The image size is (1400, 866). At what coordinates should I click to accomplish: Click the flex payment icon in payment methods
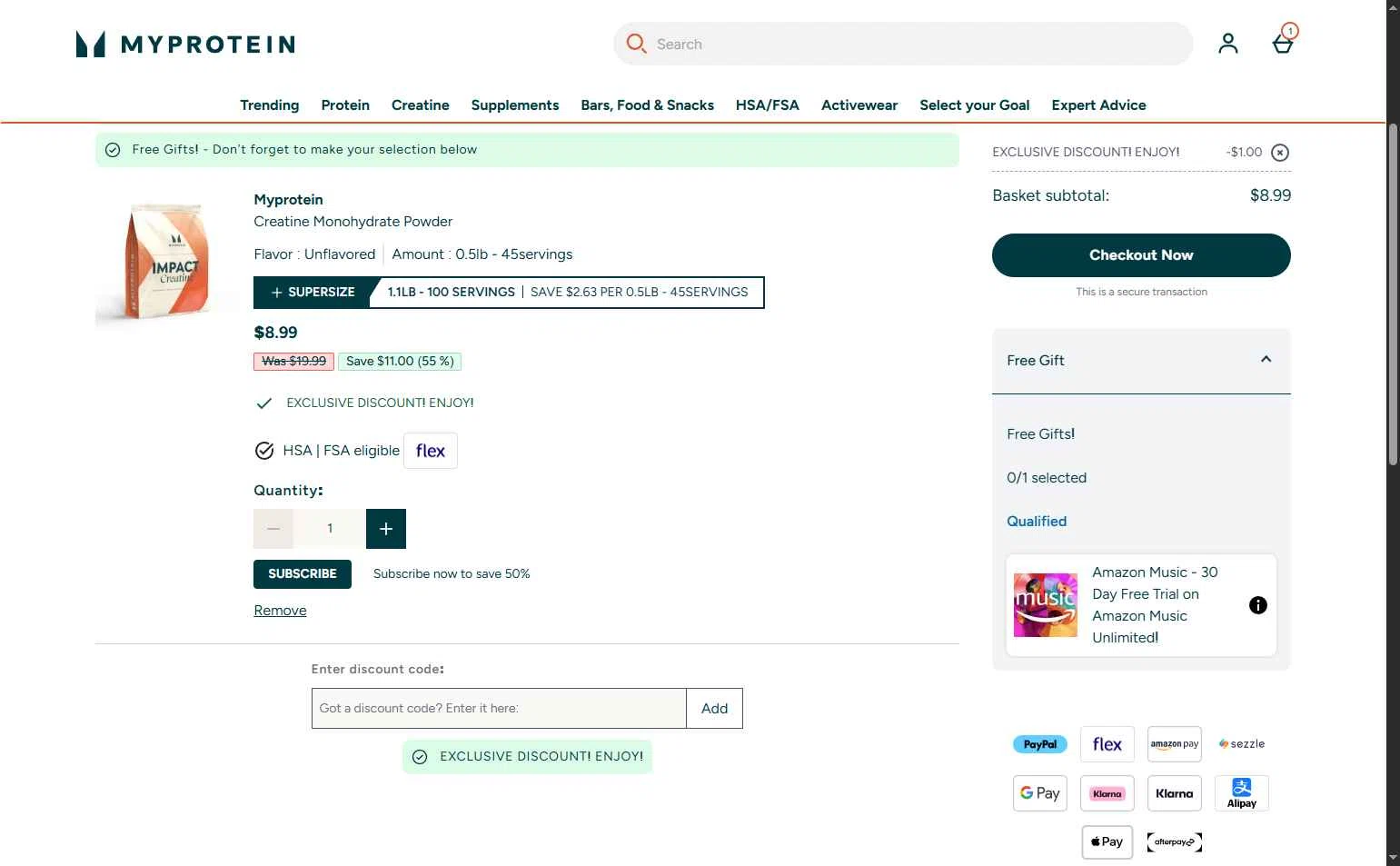point(1107,744)
